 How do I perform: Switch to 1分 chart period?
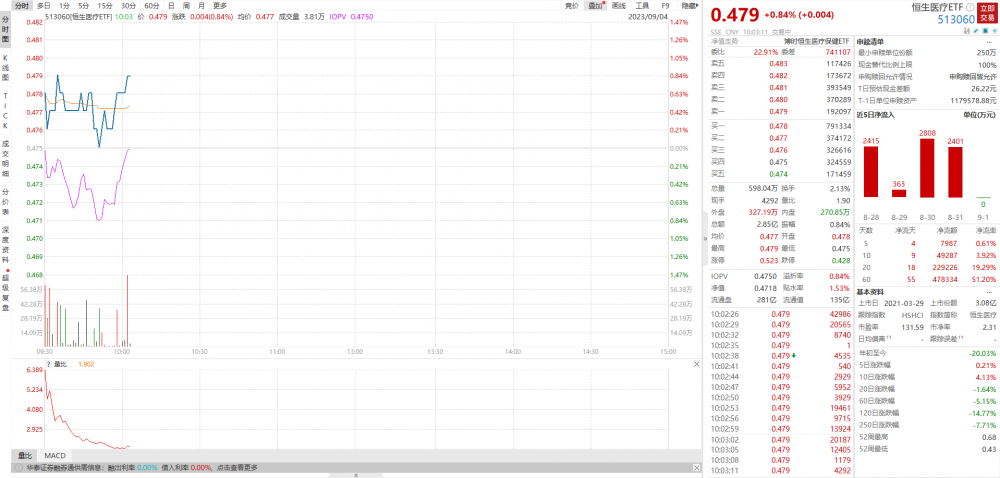(x=64, y=5)
